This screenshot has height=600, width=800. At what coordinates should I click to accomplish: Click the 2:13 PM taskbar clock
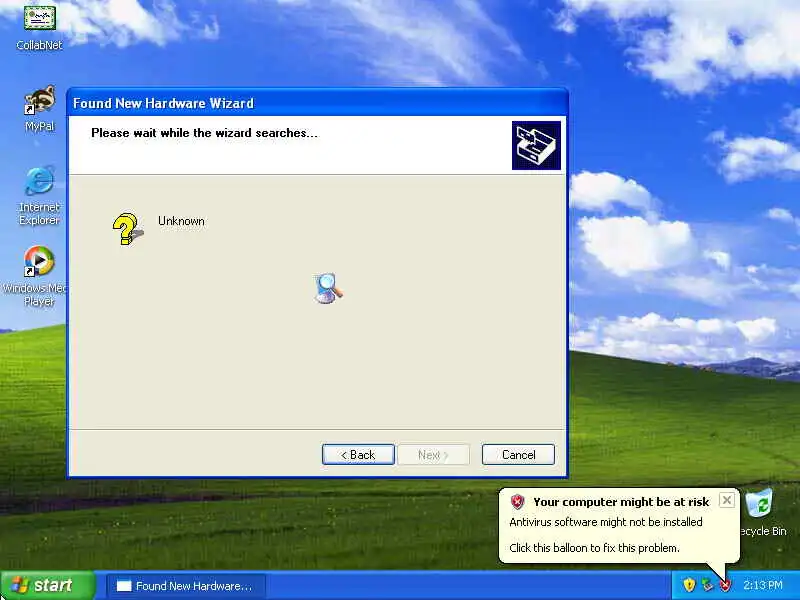(x=763, y=585)
